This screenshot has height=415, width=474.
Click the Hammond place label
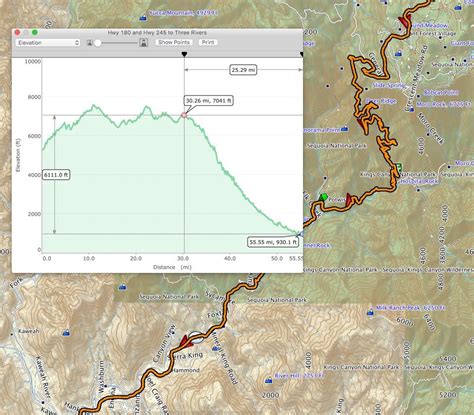186,370
